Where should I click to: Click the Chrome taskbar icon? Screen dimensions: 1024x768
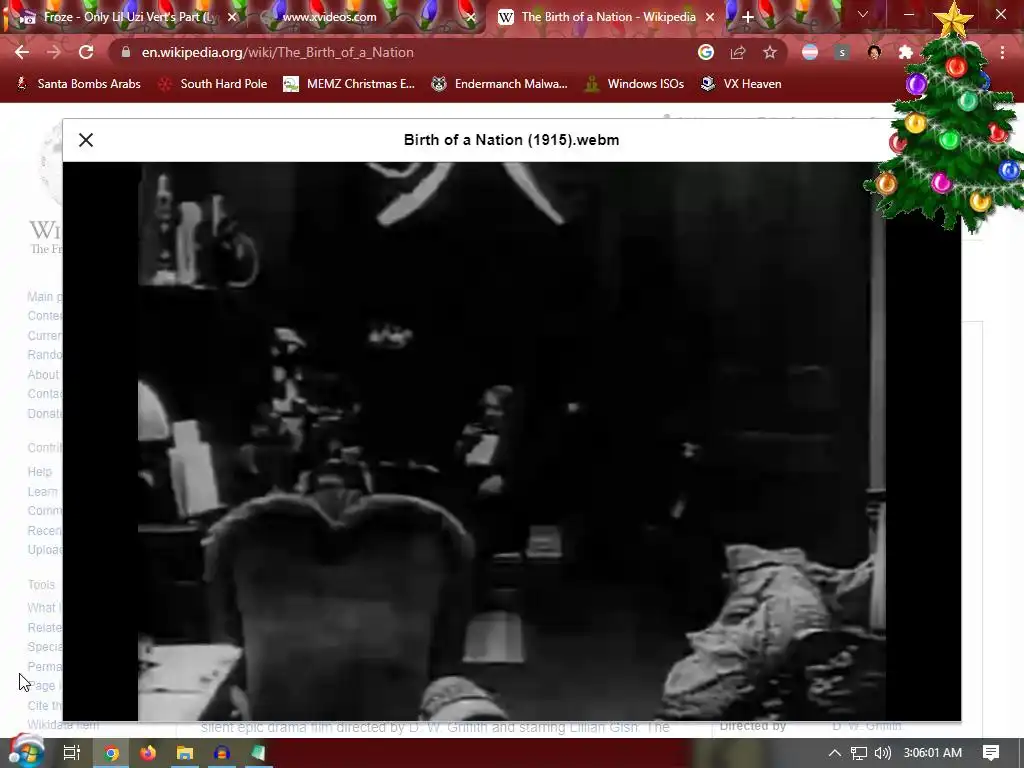pos(112,753)
